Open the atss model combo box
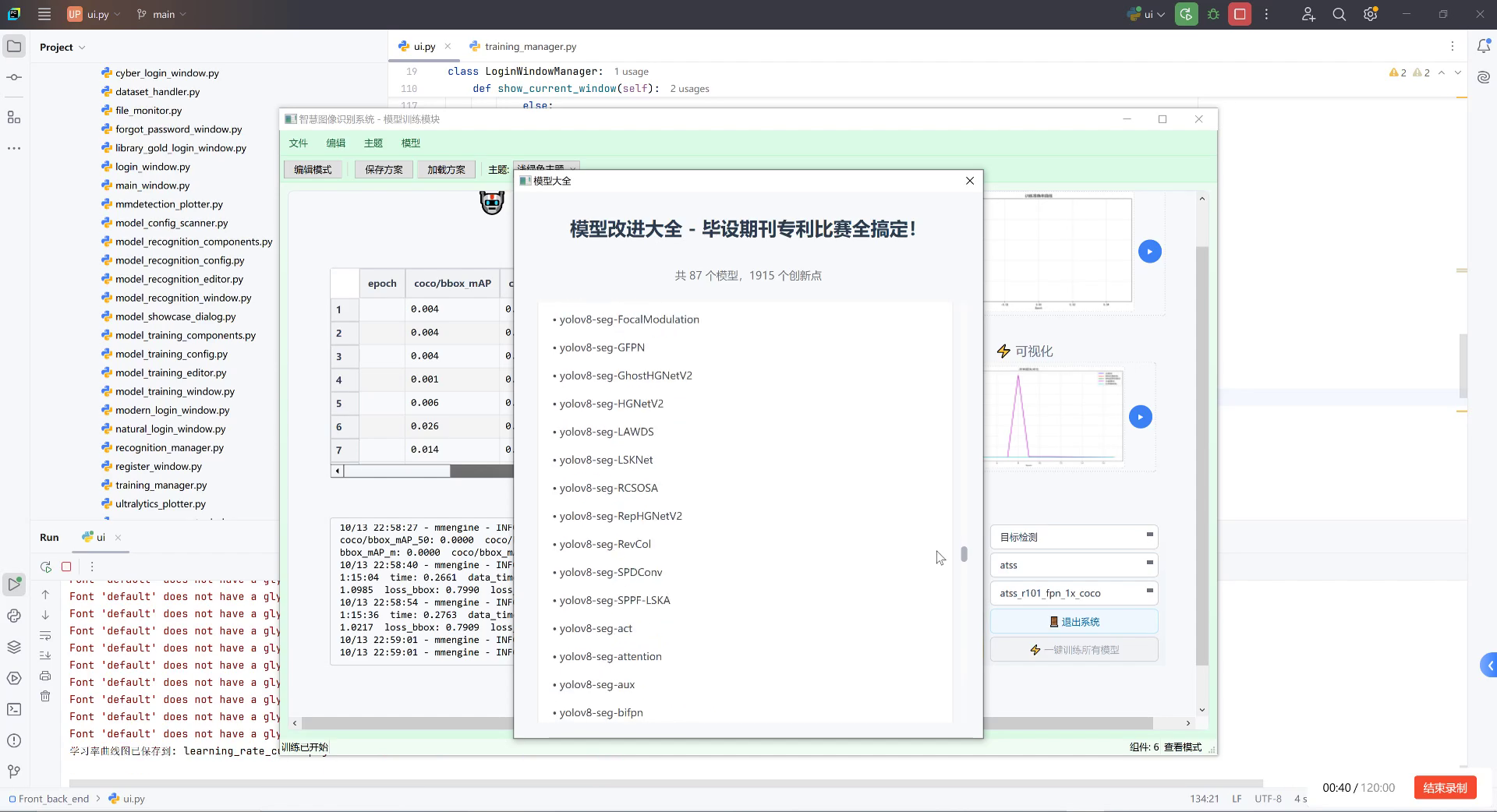Viewport: 1497px width, 812px height. click(1074, 565)
